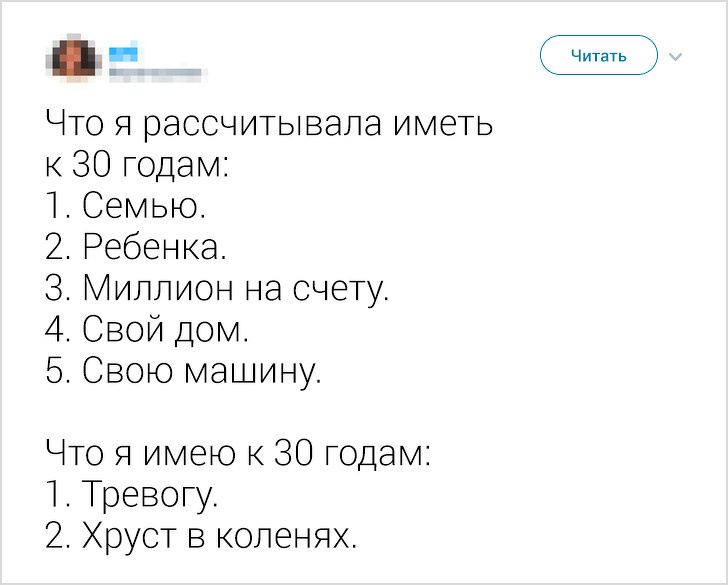Click the word "машину" in item 5
Image resolution: width=728 pixels, height=585 pixels.
261,372
